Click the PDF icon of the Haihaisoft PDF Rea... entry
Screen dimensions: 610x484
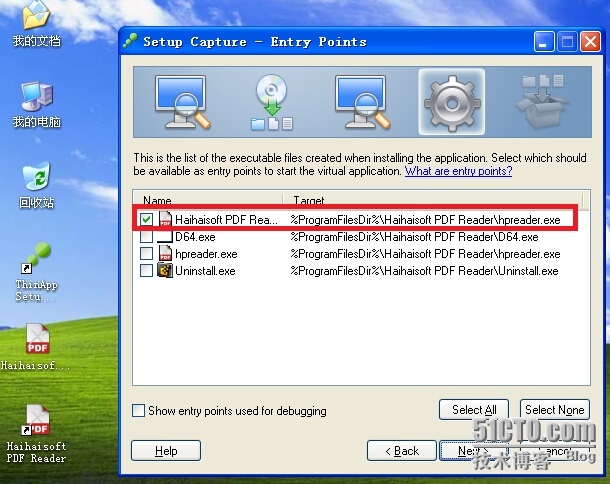(x=165, y=219)
